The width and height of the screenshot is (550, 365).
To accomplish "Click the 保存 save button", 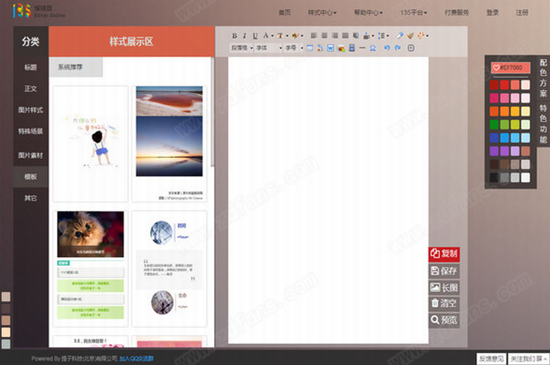I will (x=444, y=271).
